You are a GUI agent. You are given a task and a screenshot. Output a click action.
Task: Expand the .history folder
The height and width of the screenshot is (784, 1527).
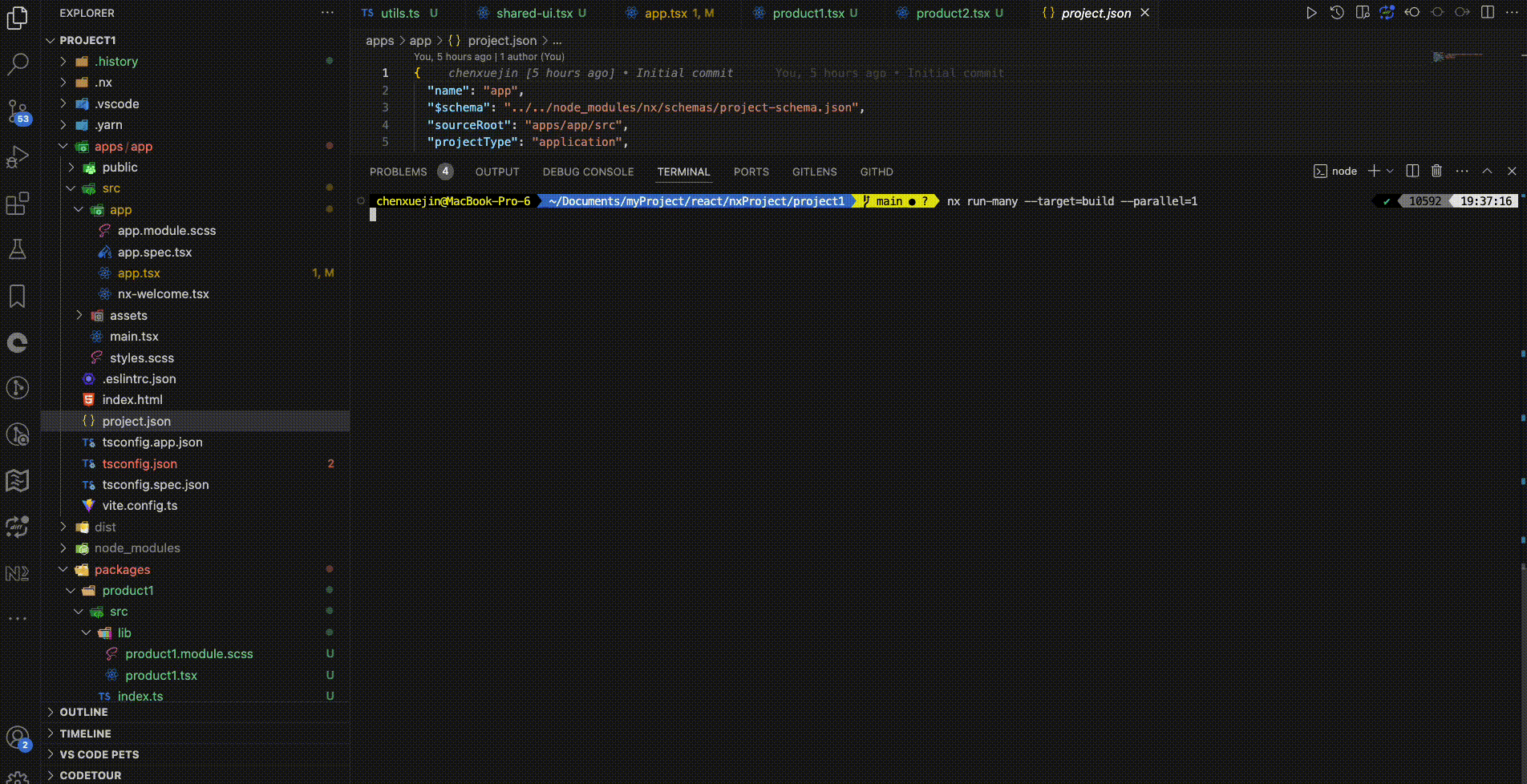pos(196,61)
